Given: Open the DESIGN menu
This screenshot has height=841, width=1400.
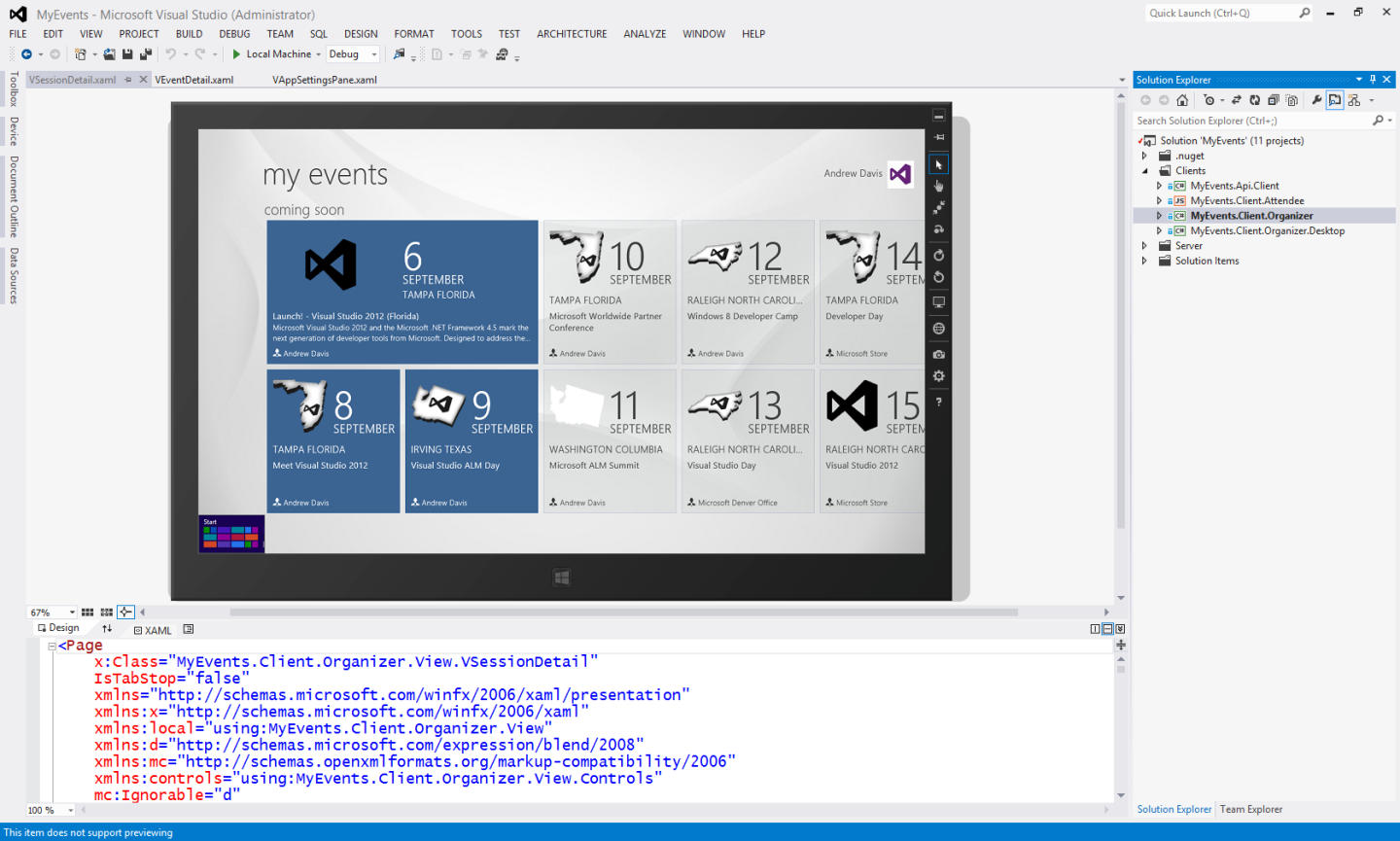Looking at the screenshot, I should click(x=361, y=33).
